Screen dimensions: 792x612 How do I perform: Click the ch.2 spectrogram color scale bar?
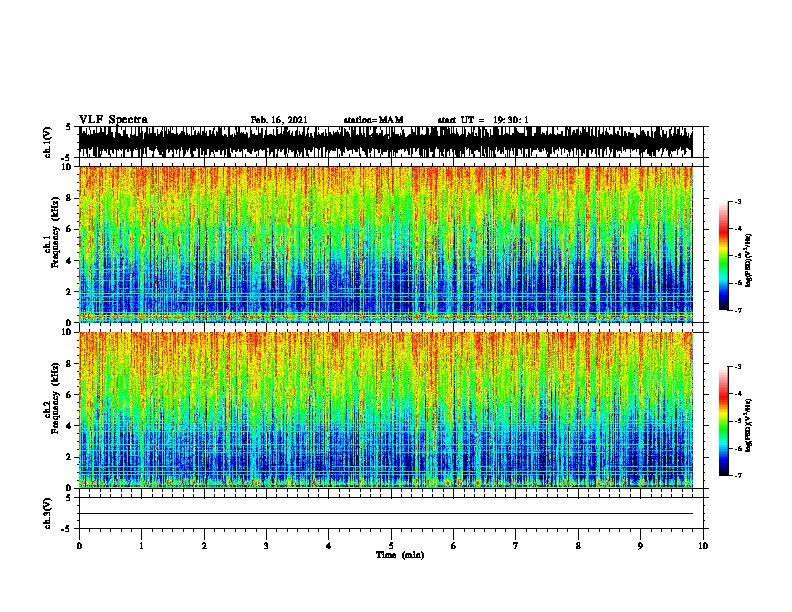[723, 421]
